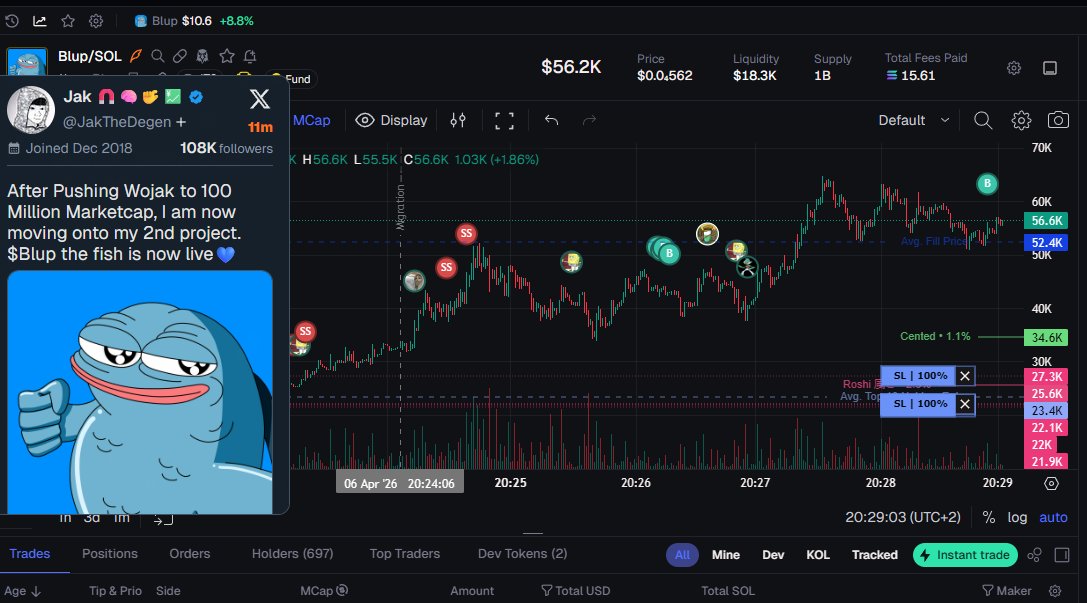Click the orange feather icon beside Blup/SOL
Viewport: 1087px width, 603px height.
pos(136,56)
